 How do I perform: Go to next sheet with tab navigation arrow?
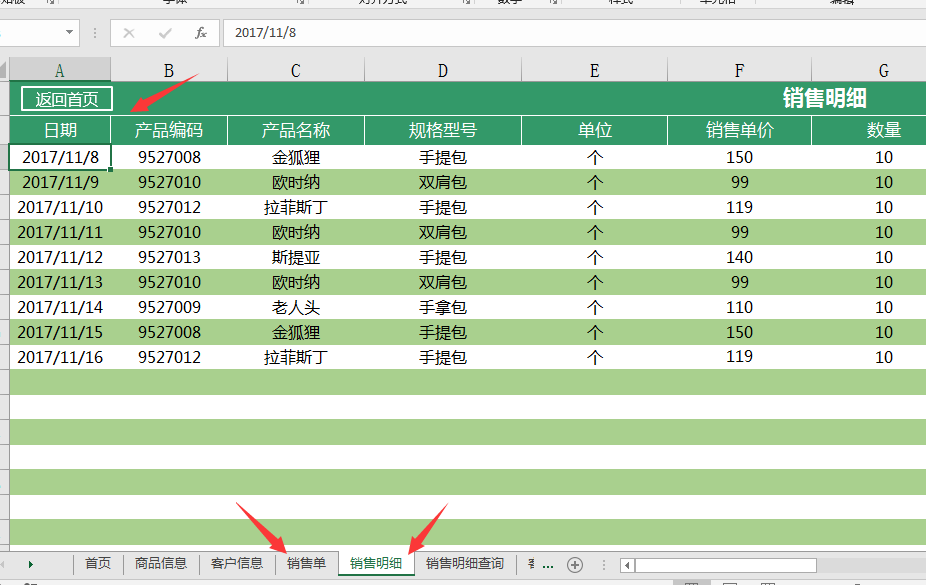click(x=31, y=565)
